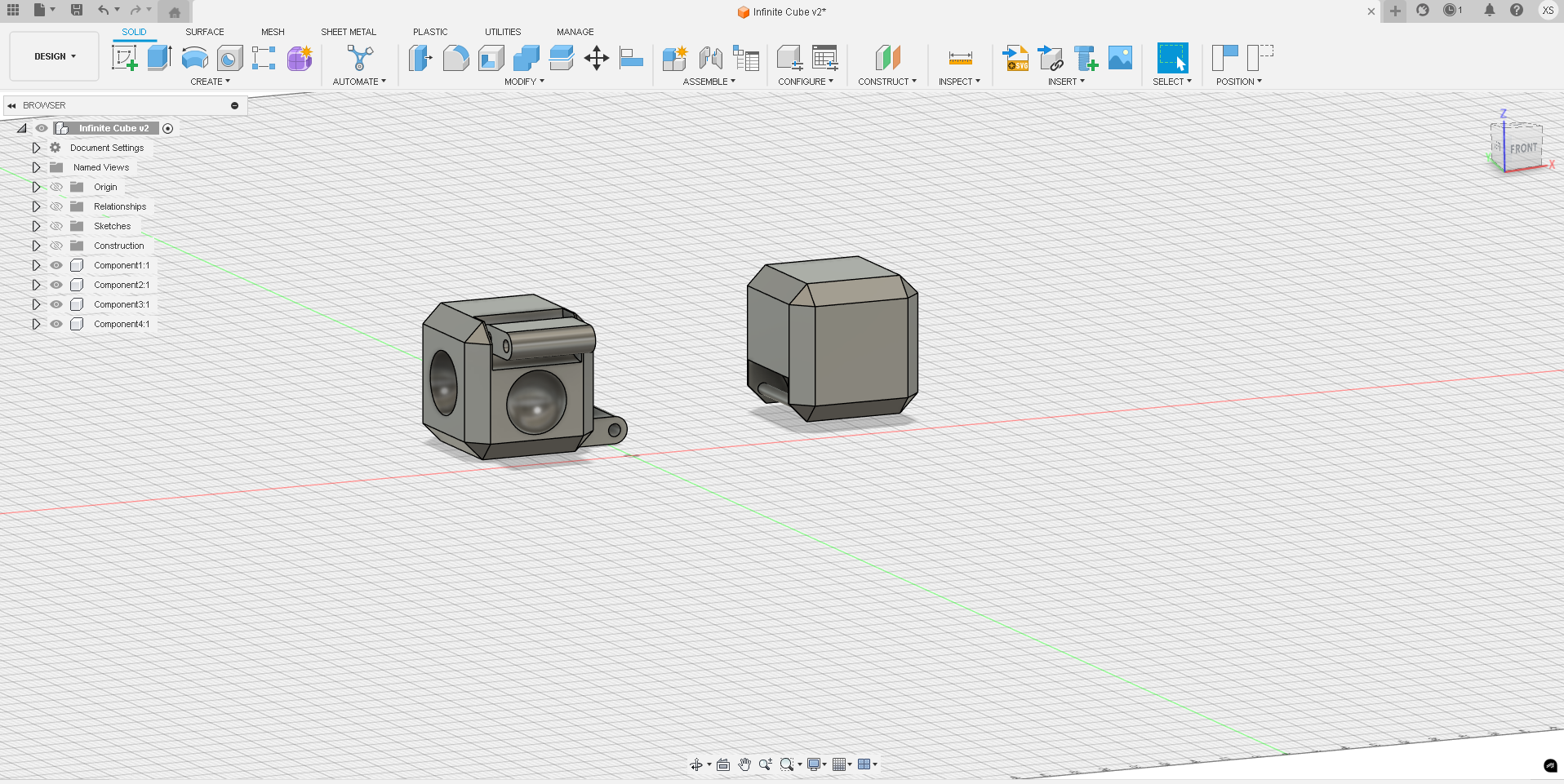
Task: Switch to the MANAGE tab
Action: [x=575, y=32]
